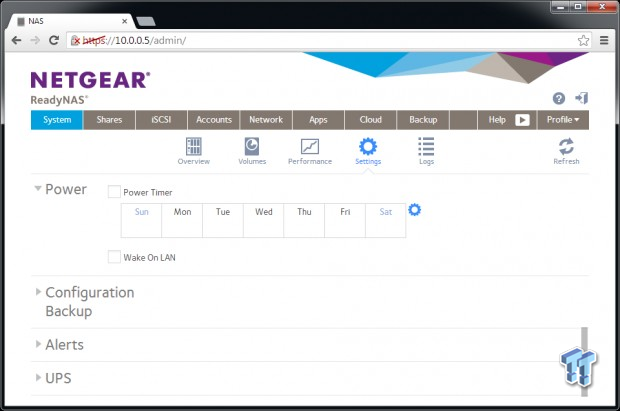The height and width of the screenshot is (411, 620).
Task: Click the Sat schedule cell
Action: [x=386, y=220]
